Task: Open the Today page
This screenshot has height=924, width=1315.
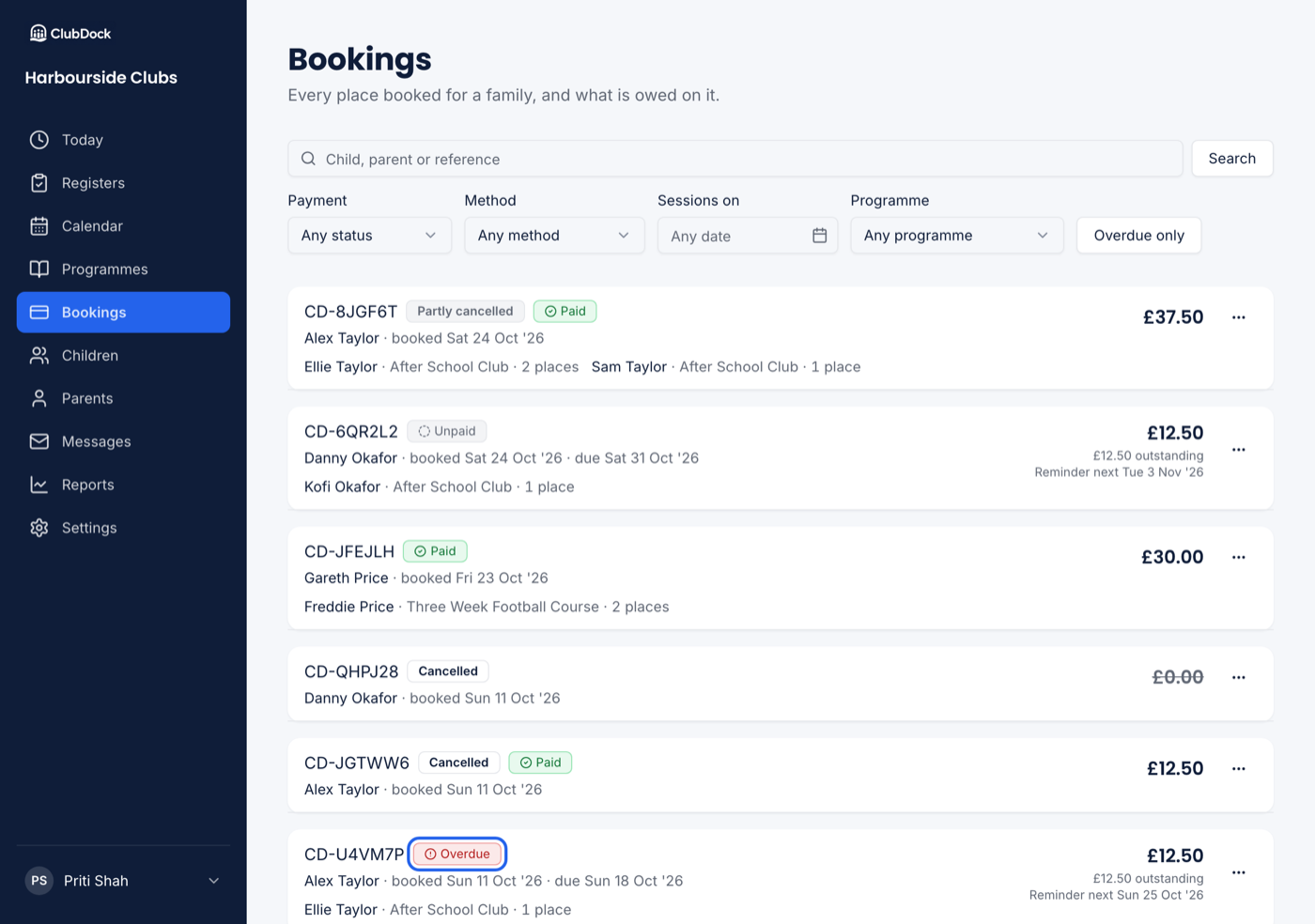Action: [x=123, y=140]
